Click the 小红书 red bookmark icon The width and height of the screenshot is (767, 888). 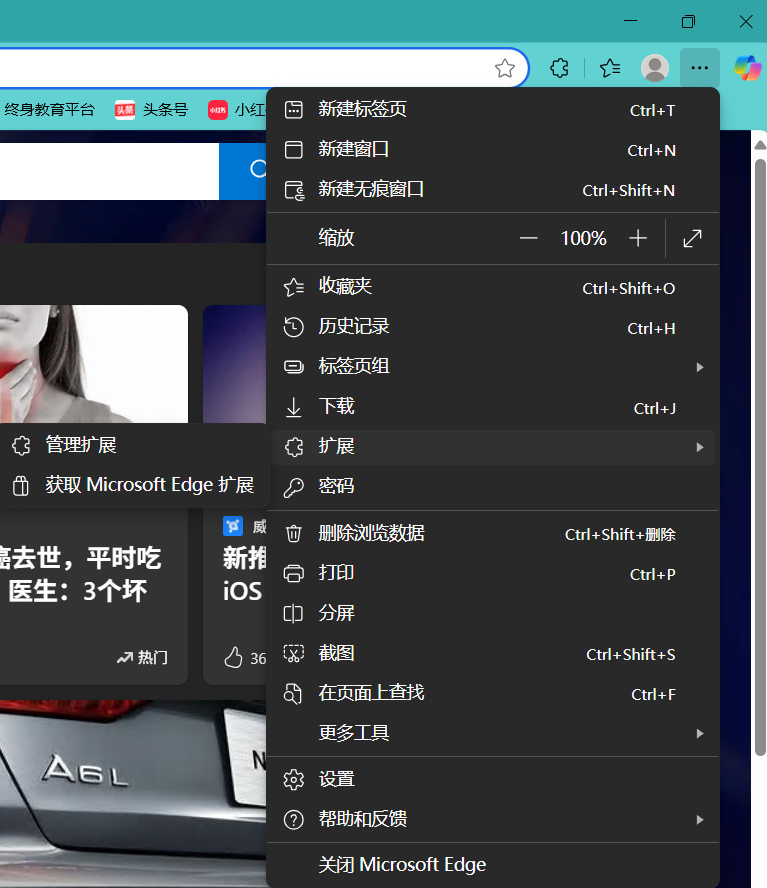click(x=218, y=110)
